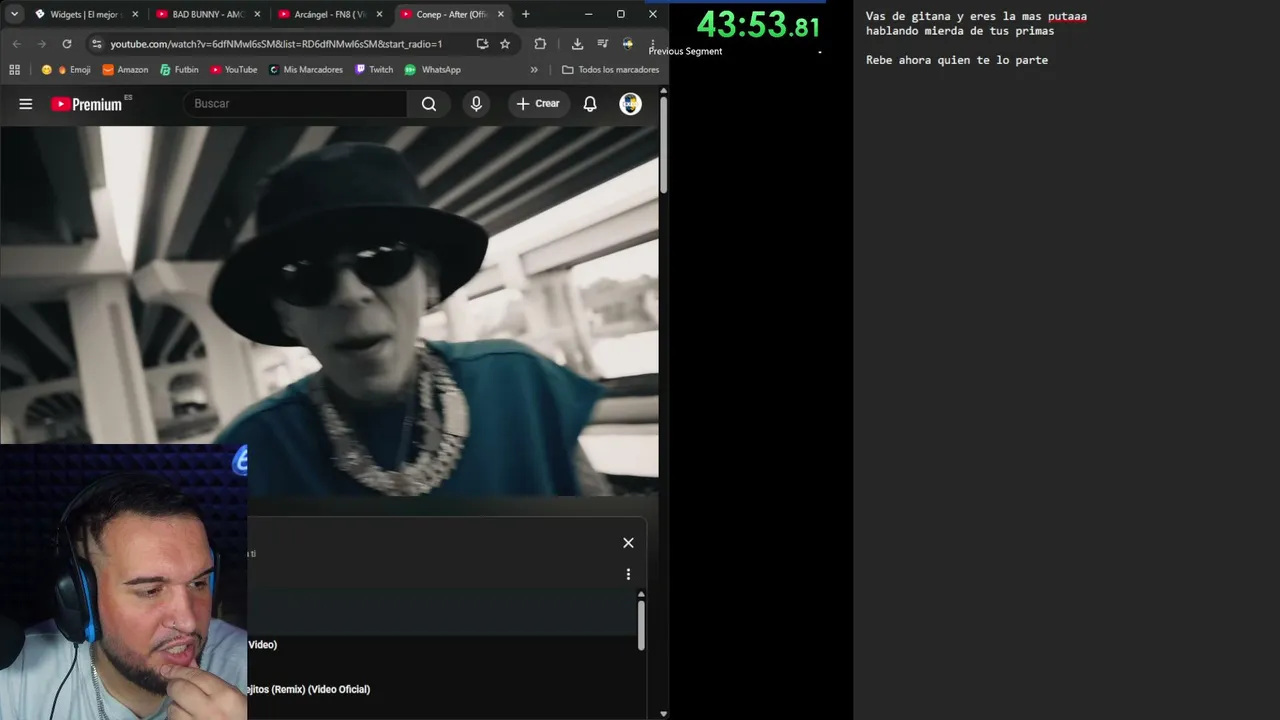This screenshot has height=720, width=1280.
Task: Select the Conep - After tab
Action: (x=451, y=14)
